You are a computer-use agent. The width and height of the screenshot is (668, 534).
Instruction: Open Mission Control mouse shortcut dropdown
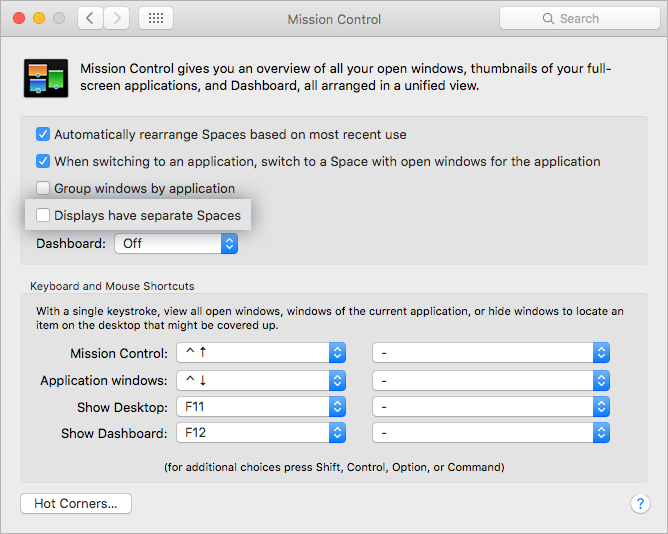click(490, 353)
